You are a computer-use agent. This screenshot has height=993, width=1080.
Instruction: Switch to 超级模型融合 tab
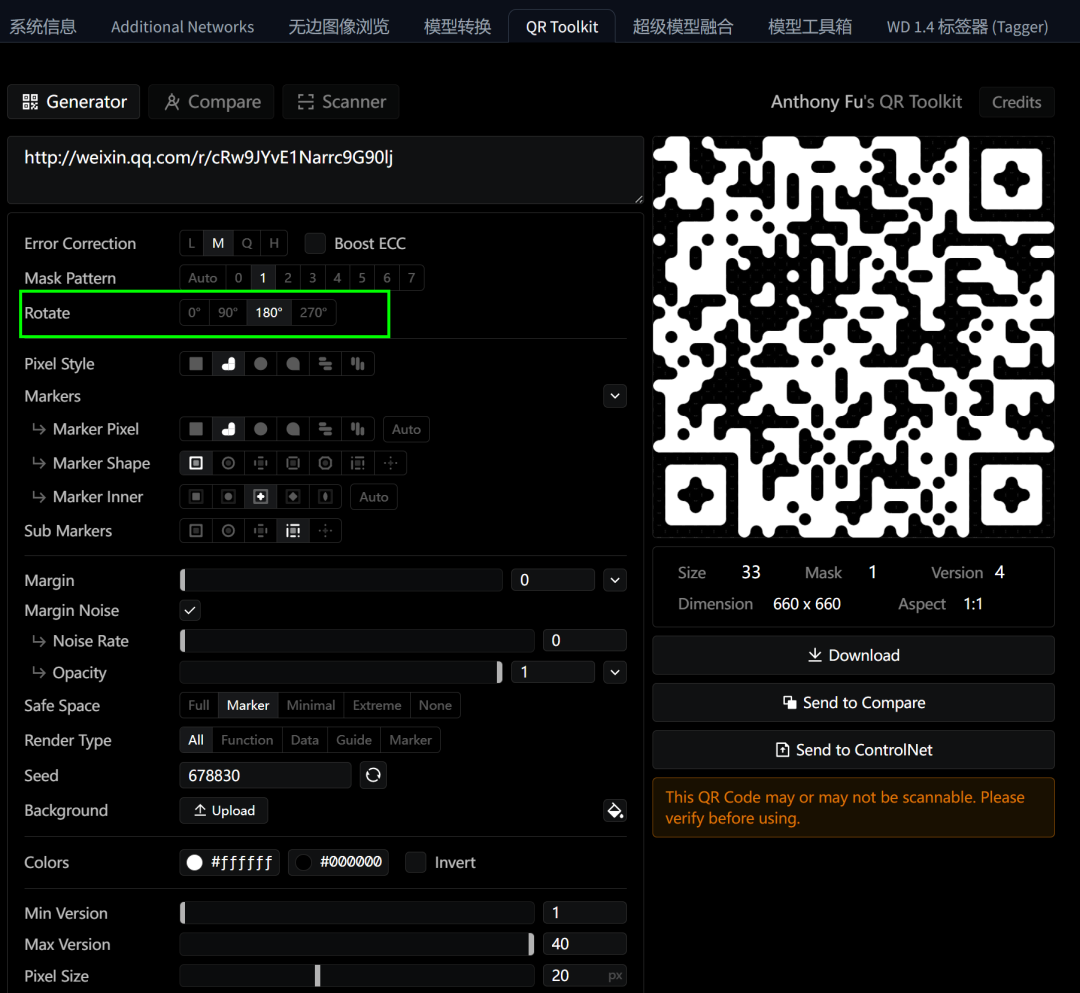point(683,27)
